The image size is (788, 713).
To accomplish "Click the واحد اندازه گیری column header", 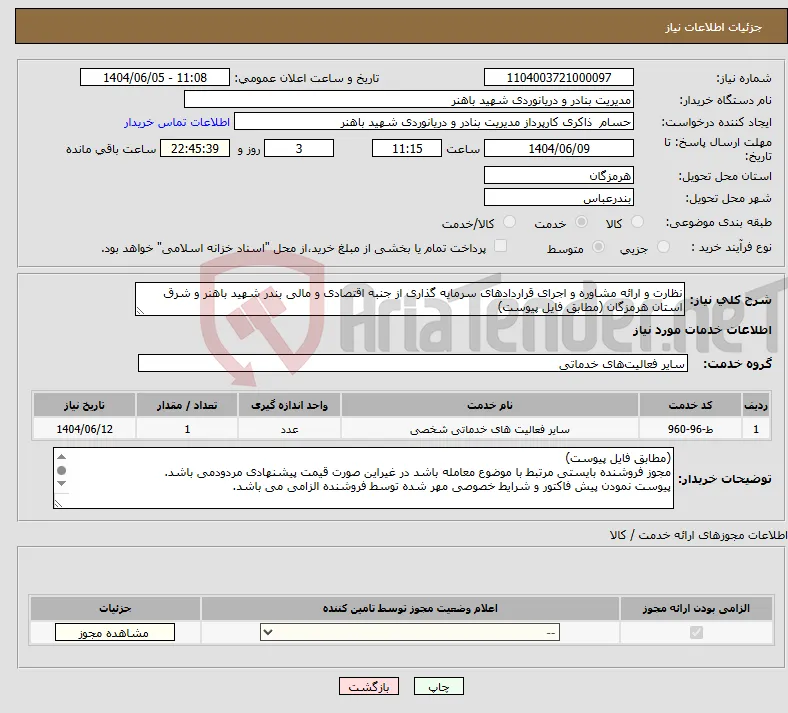I will click(289, 405).
